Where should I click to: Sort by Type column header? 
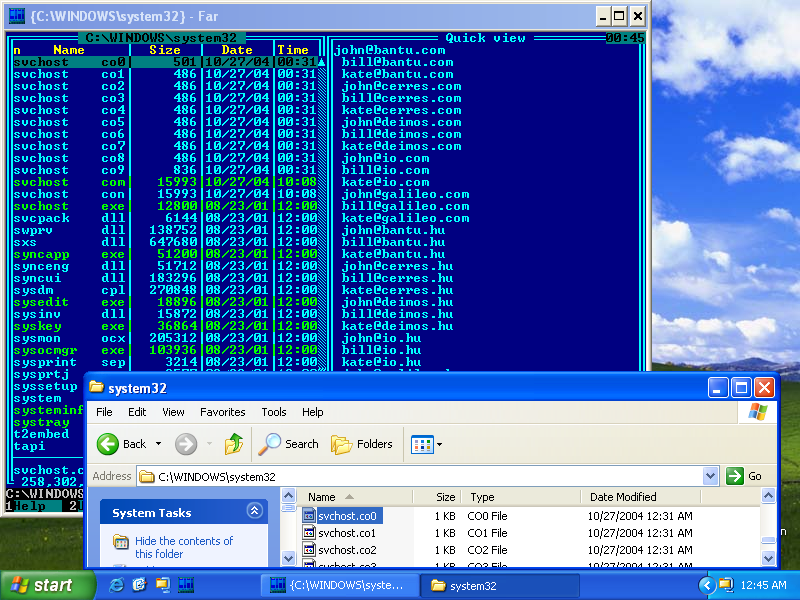coord(521,497)
